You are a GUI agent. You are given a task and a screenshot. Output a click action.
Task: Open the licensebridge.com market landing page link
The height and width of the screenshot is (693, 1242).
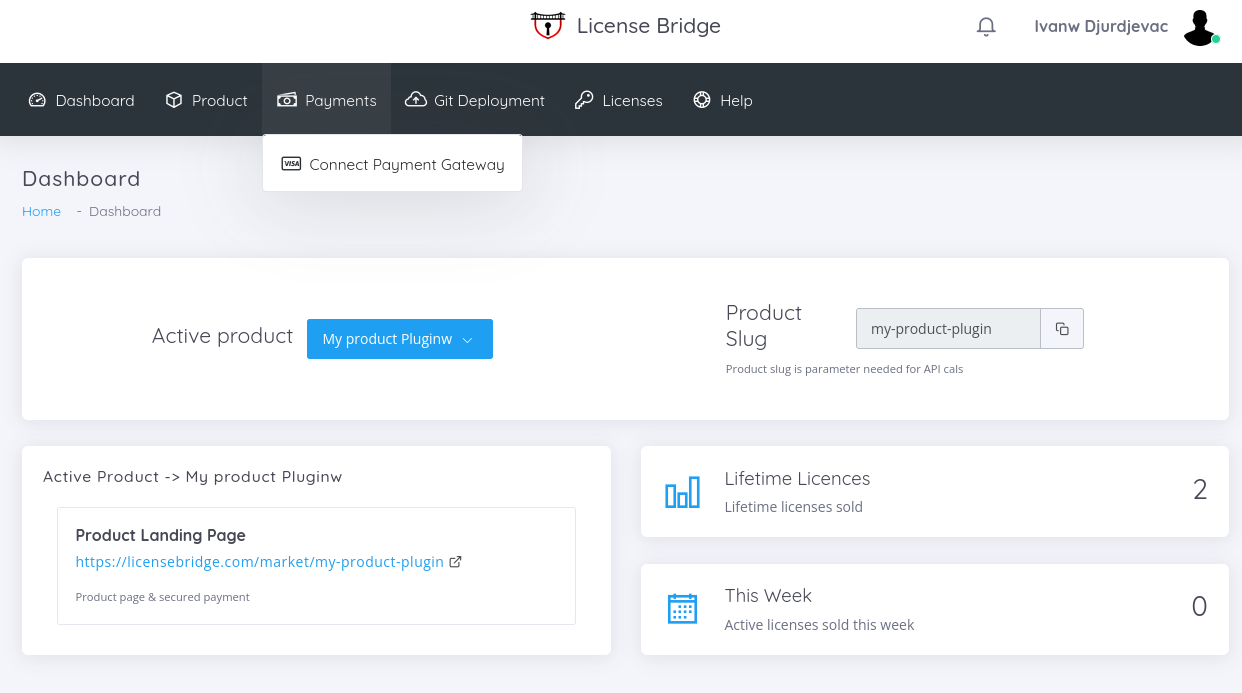point(260,562)
